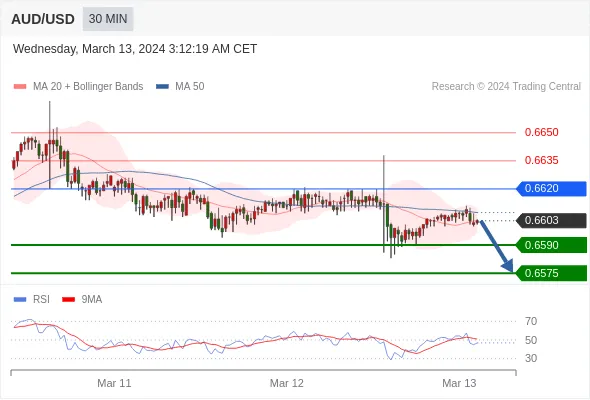Screen dimensions: 590x400
Task: Click the MA 20 + Bollinger Bands legend swatch
Action: pos(20,87)
